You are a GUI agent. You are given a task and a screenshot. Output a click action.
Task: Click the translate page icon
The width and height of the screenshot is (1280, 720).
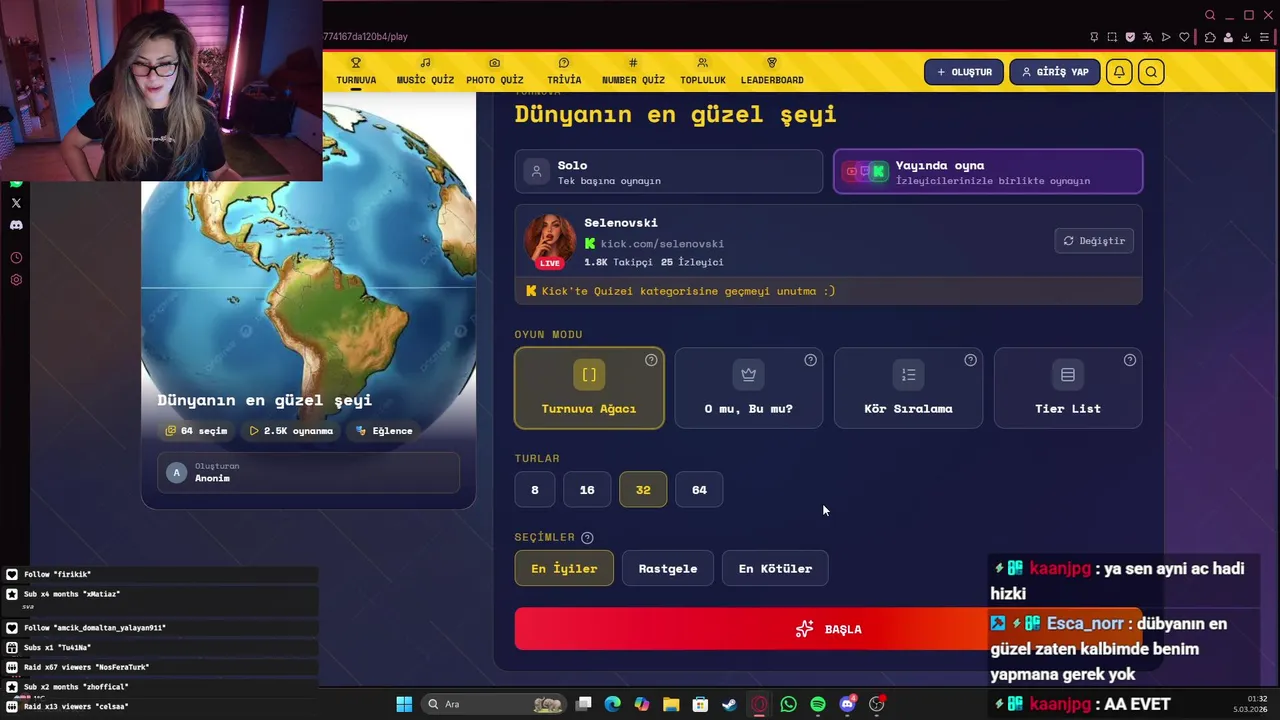1148,37
